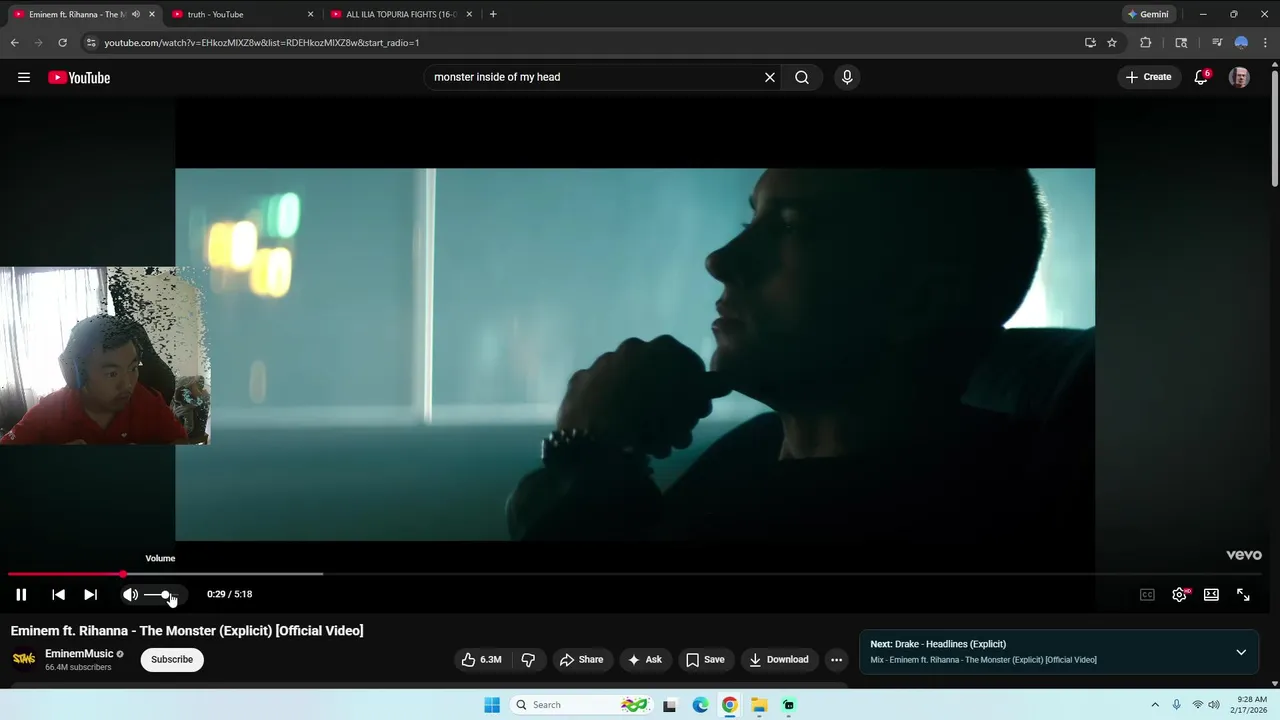Click the Ask button
The width and height of the screenshot is (1280, 720).
click(x=644, y=659)
